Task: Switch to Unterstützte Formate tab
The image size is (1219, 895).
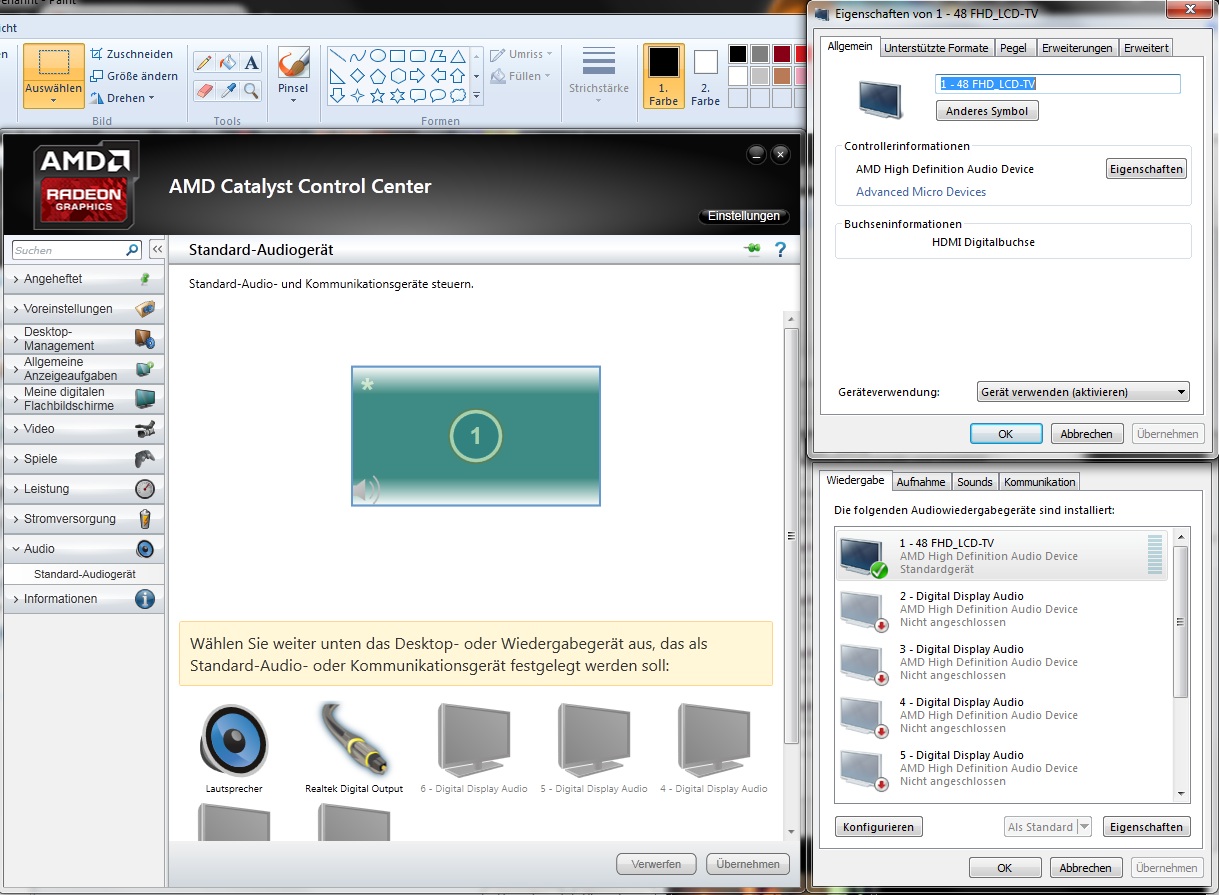Action: pyautogui.click(x=936, y=48)
